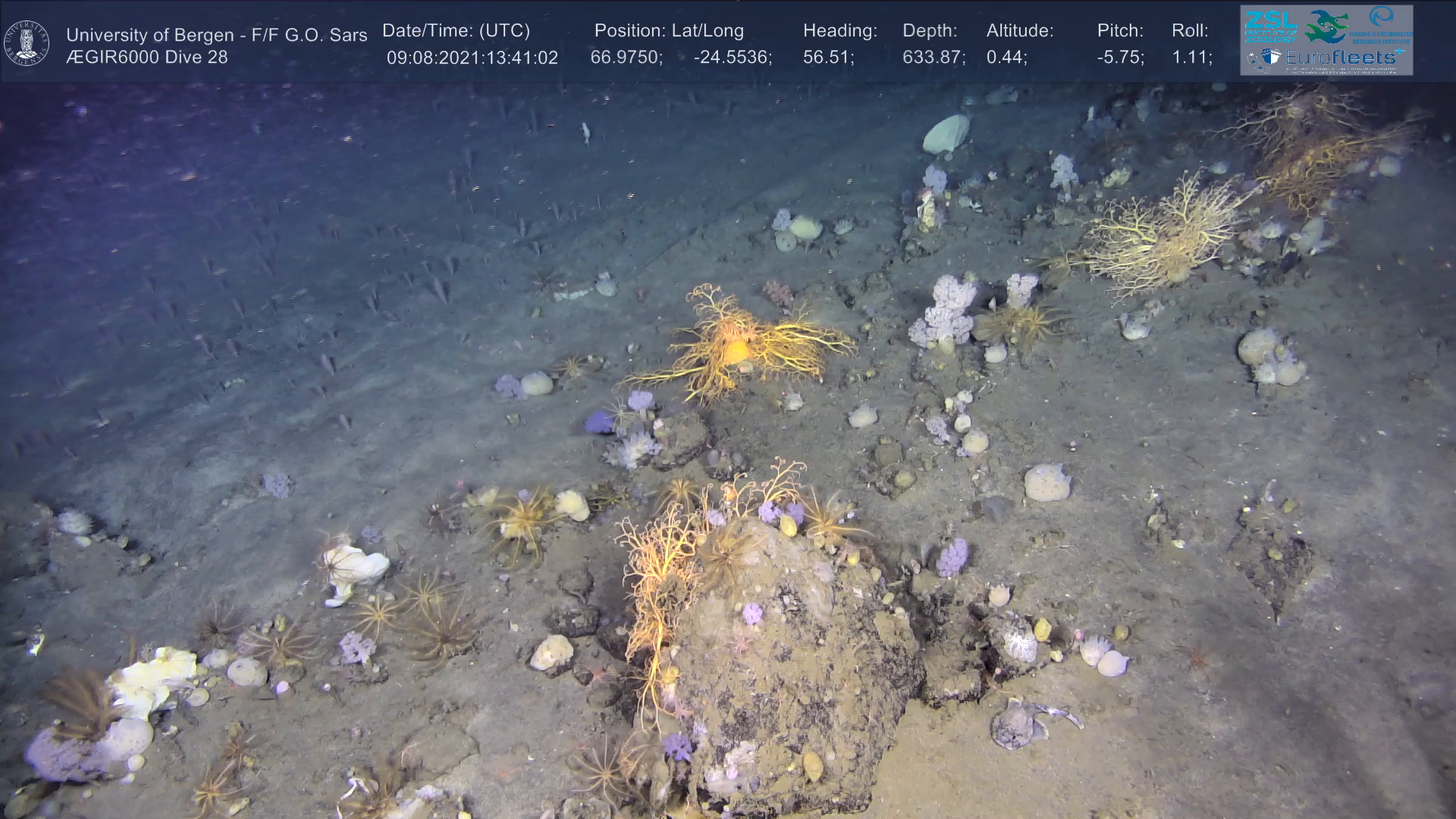Click the green-blue fish emblem logo
This screenshot has width=1456, height=819.
click(1327, 26)
